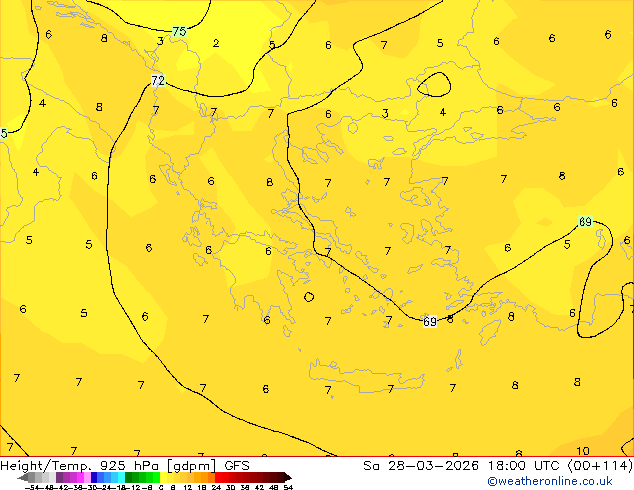Click the contour label 72
Image resolution: width=634 pixels, height=490 pixels.
(x=158, y=80)
